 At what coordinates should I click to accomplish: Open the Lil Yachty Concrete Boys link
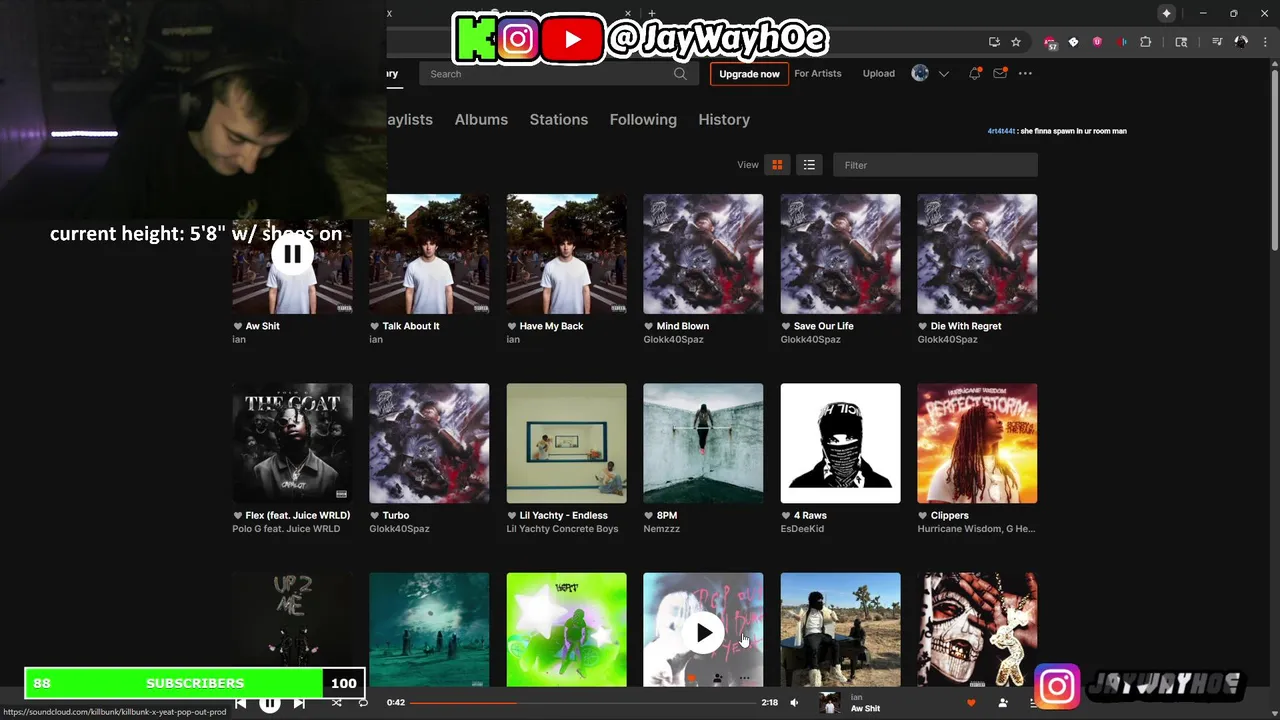pyautogui.click(x=562, y=528)
